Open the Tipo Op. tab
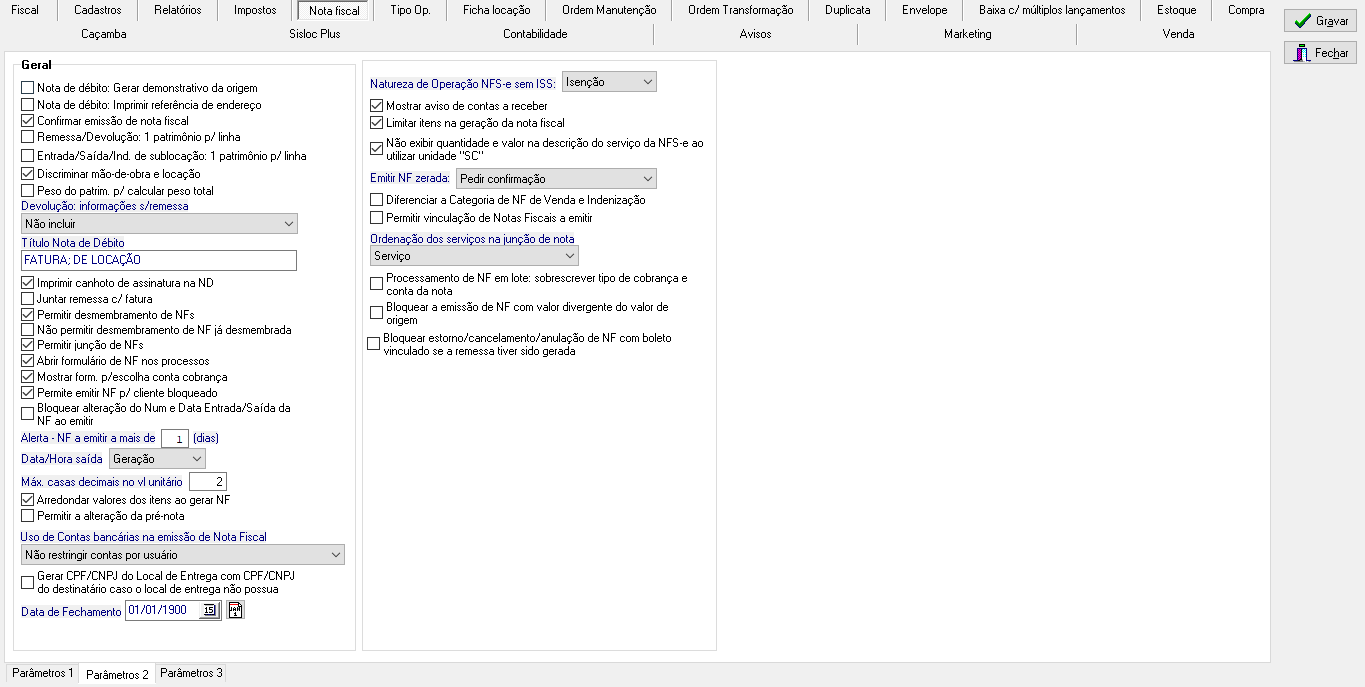This screenshot has height=687, width=1365. point(412,10)
